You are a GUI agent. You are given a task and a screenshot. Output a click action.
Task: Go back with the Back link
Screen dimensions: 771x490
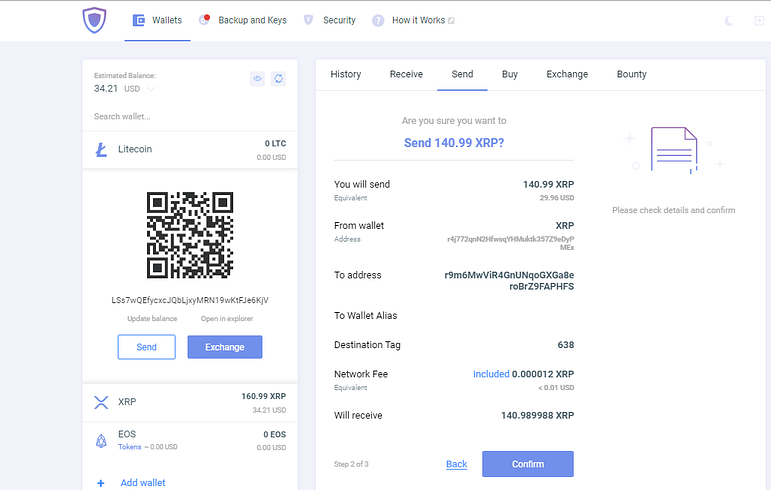(x=456, y=464)
